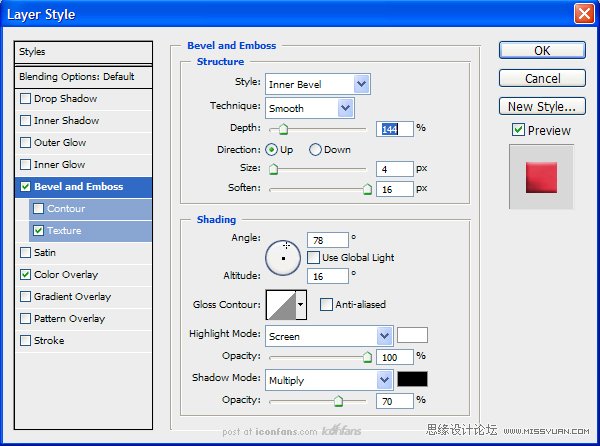Viewport: 600px width, 446px height.
Task: Uncheck the Preview checkbox
Action: tap(518, 130)
